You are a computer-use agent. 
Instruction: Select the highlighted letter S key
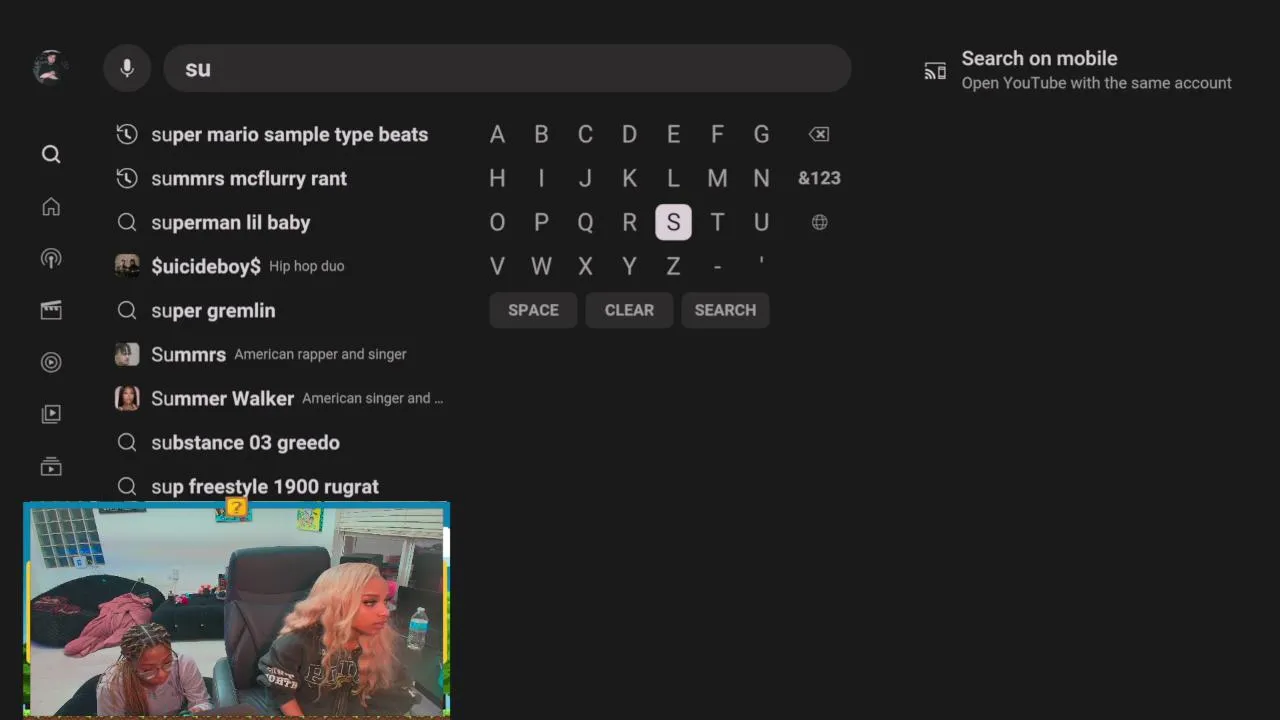[673, 222]
